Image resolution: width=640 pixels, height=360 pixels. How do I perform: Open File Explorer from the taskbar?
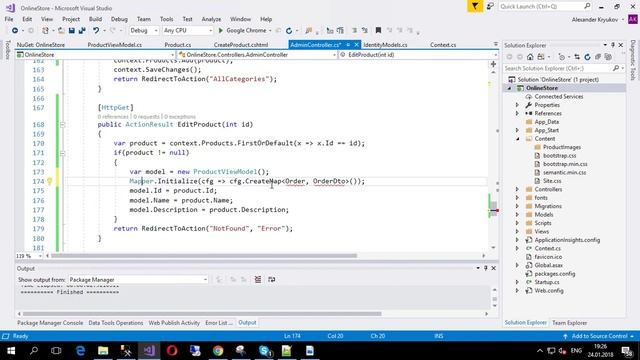[103, 351]
